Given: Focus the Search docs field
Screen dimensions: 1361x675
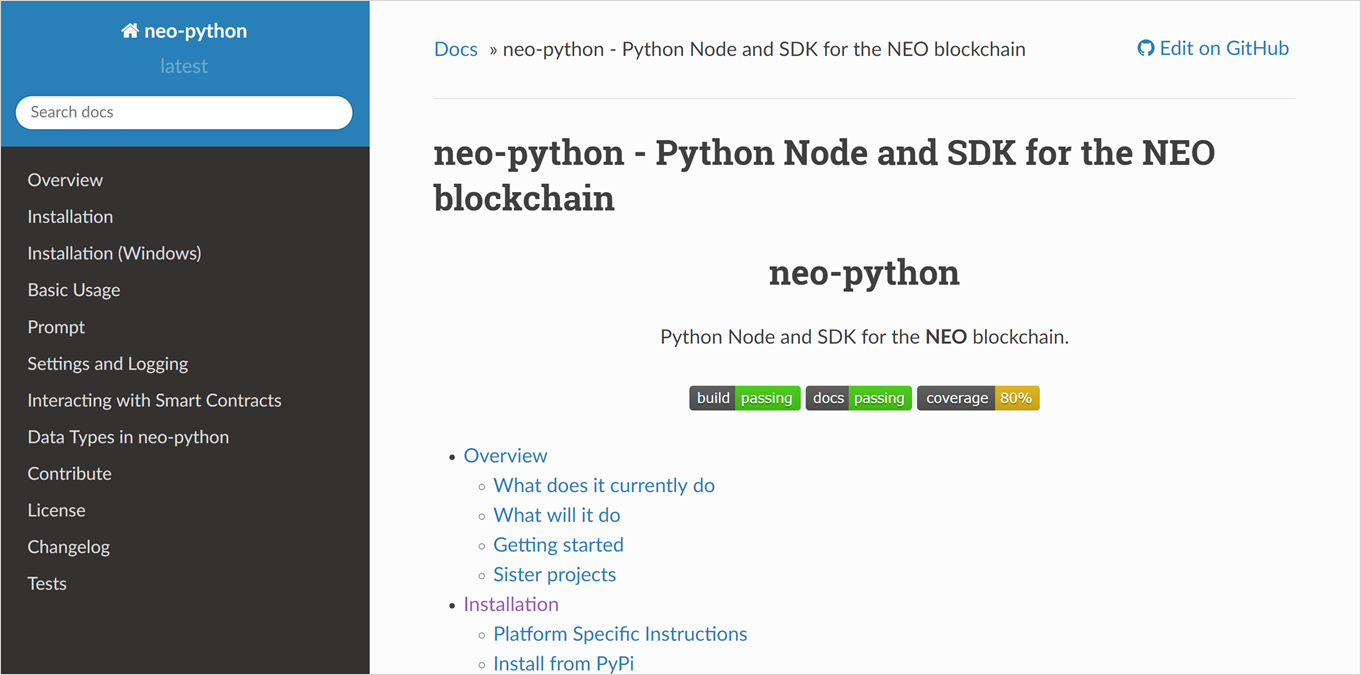Looking at the screenshot, I should point(184,112).
